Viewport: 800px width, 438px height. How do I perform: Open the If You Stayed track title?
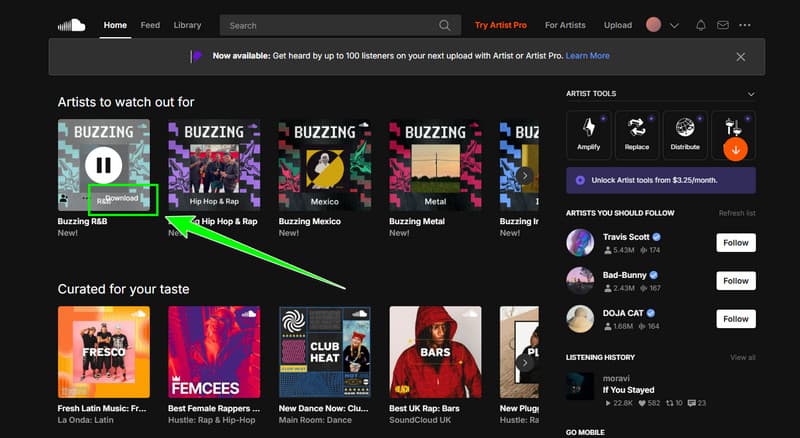(629, 390)
